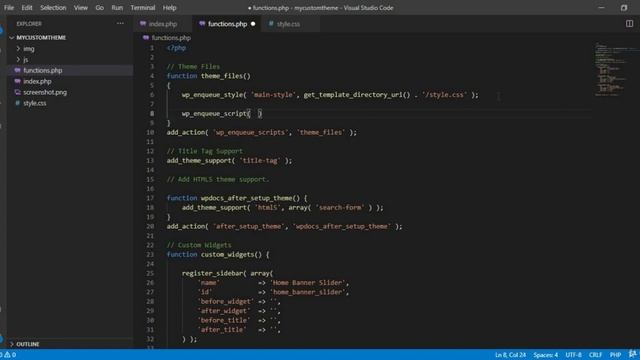Expand the OUTLINE section
This screenshot has width=640, height=360.
click(x=28, y=344)
